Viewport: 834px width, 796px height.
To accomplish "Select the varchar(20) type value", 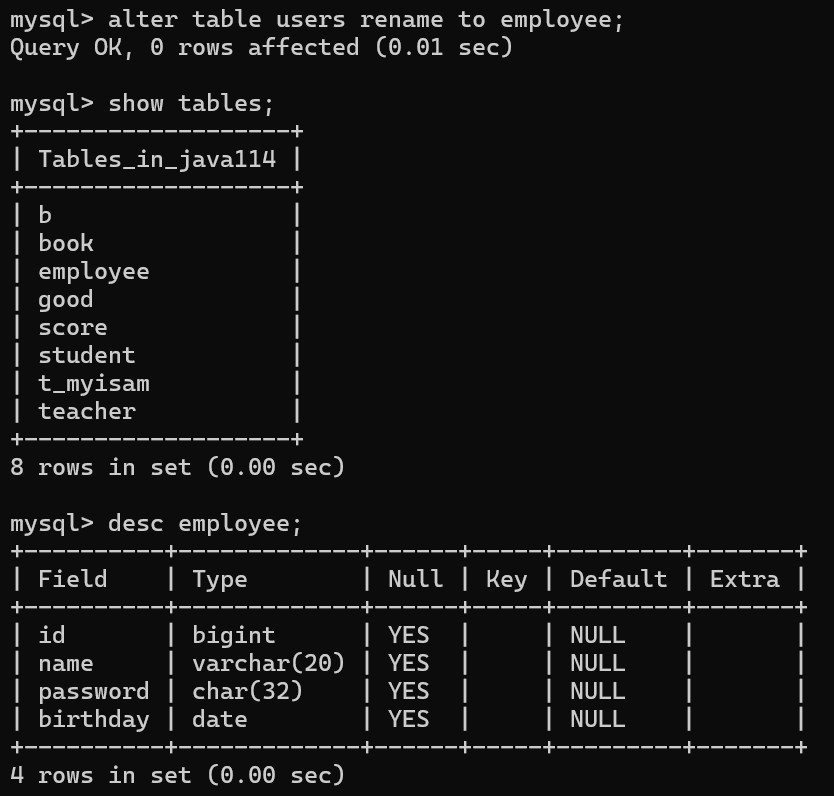I will (x=268, y=664).
